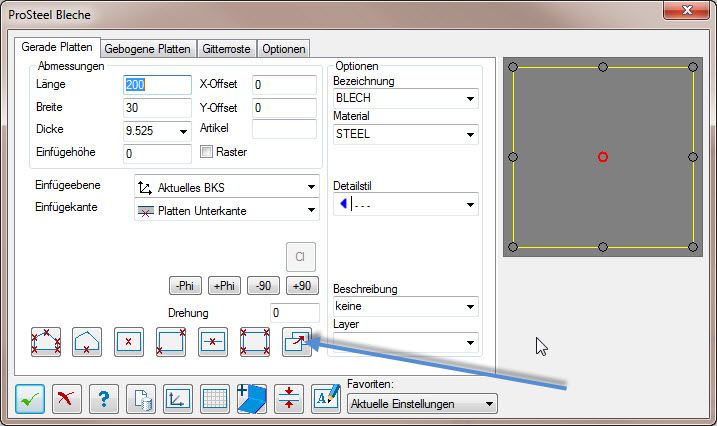
Task: Switch to the Gerade Platten tab
Action: click(x=57, y=47)
